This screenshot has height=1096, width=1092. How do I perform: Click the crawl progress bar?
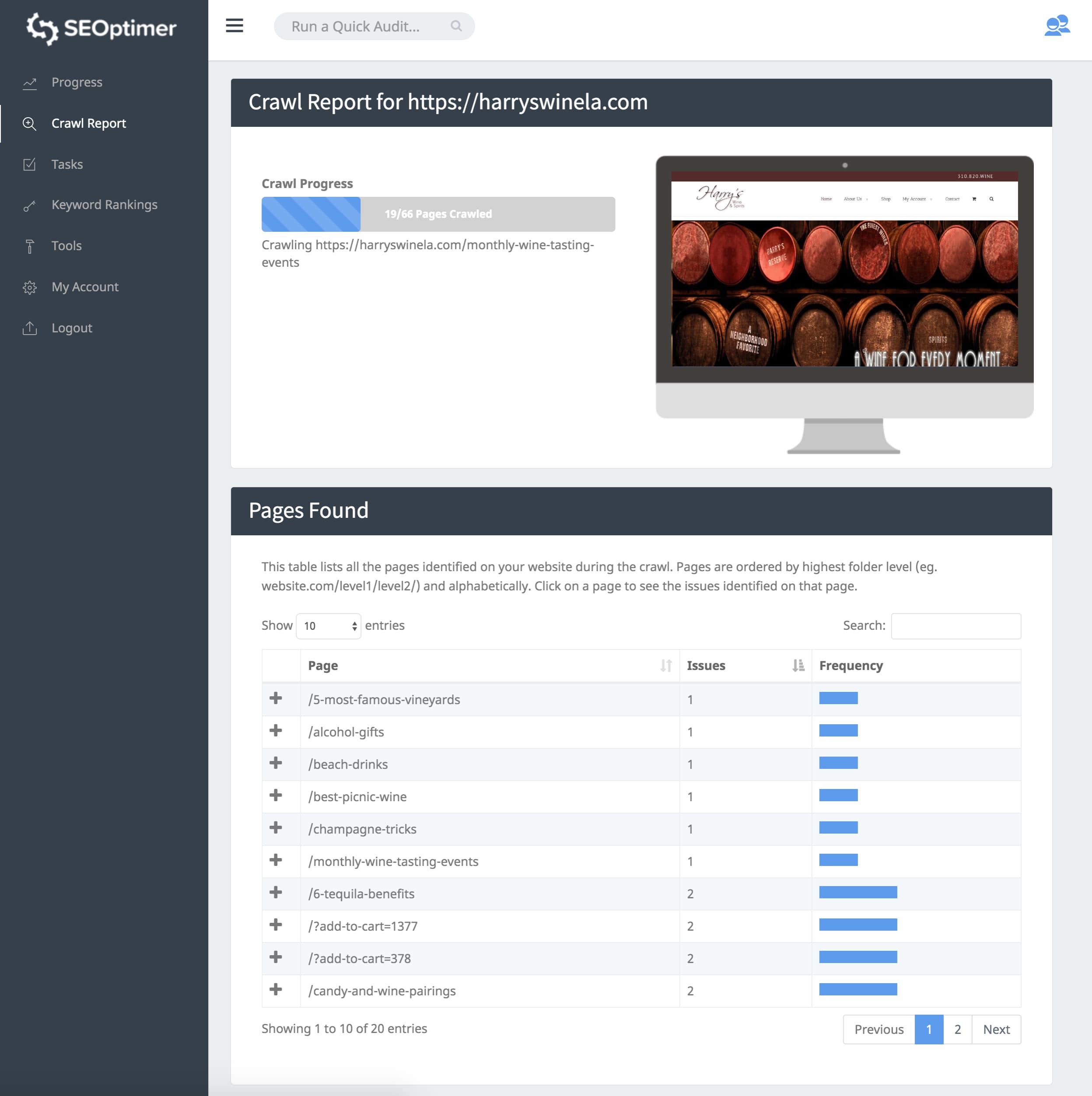[x=437, y=214]
